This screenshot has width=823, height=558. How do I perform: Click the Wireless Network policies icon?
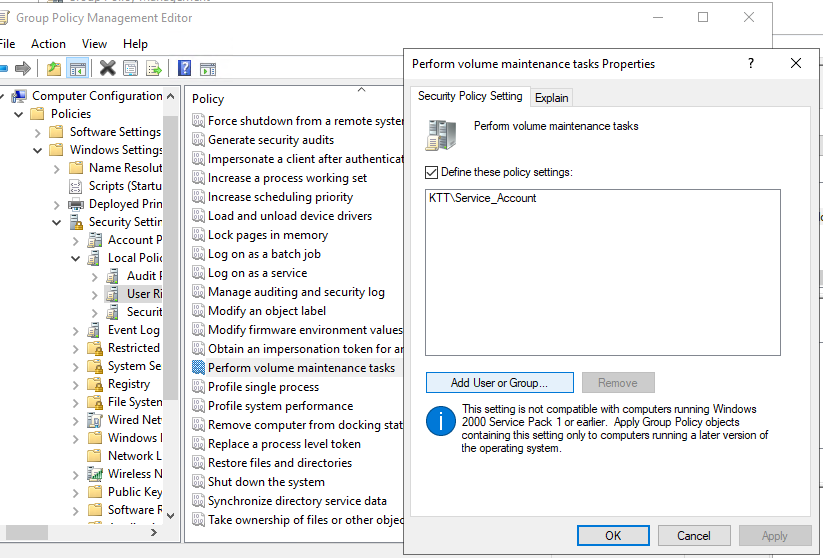95,474
